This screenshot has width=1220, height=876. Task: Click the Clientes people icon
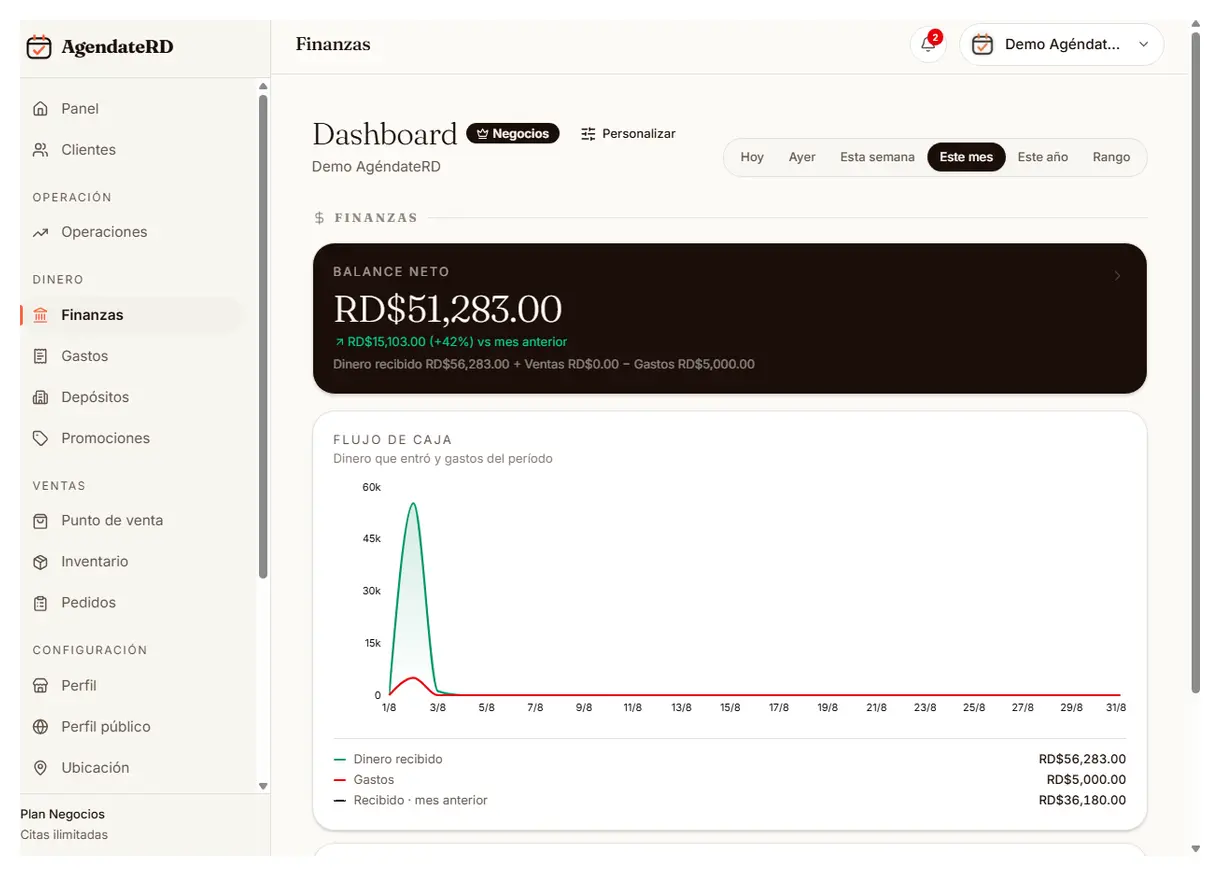(x=40, y=149)
